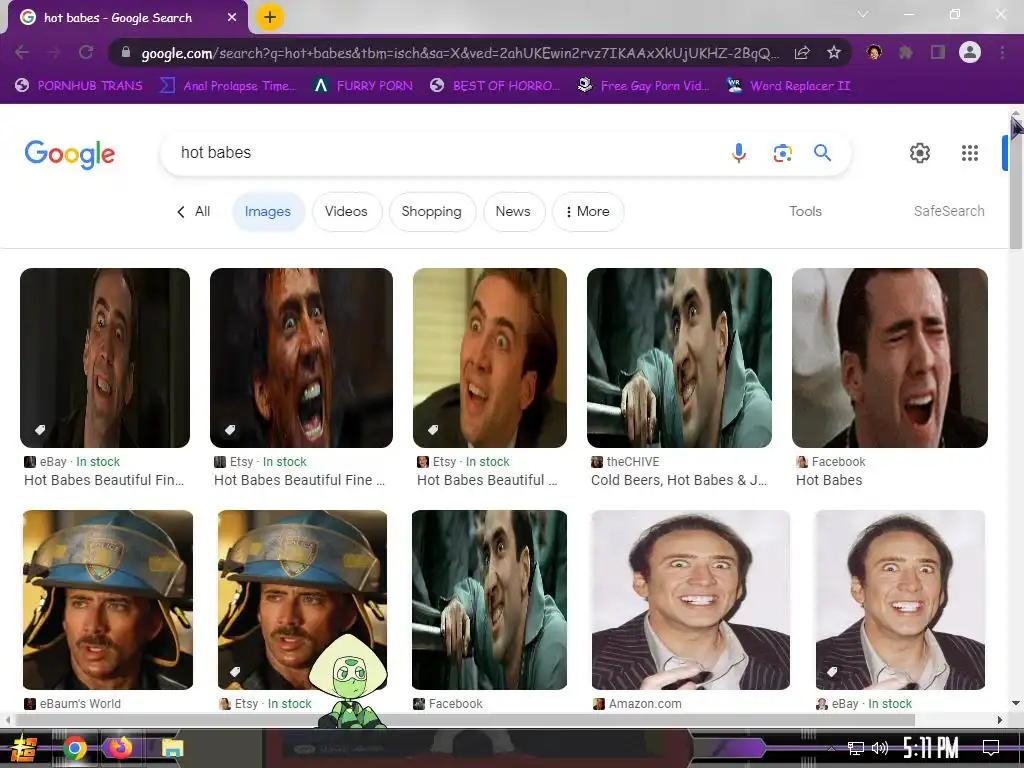This screenshot has height=768, width=1024.
Task: Open the eBaum's World firefighter thumbnail
Action: tap(108, 600)
